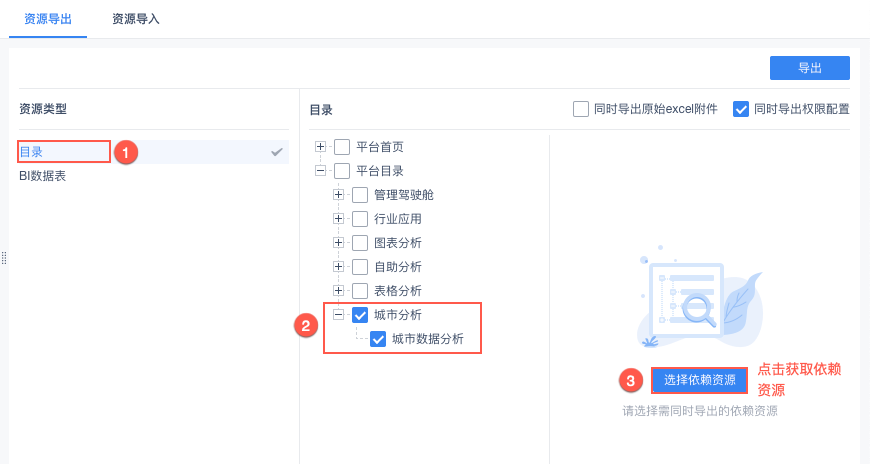
Task: Expand the 平台首页 tree node
Action: [321, 147]
